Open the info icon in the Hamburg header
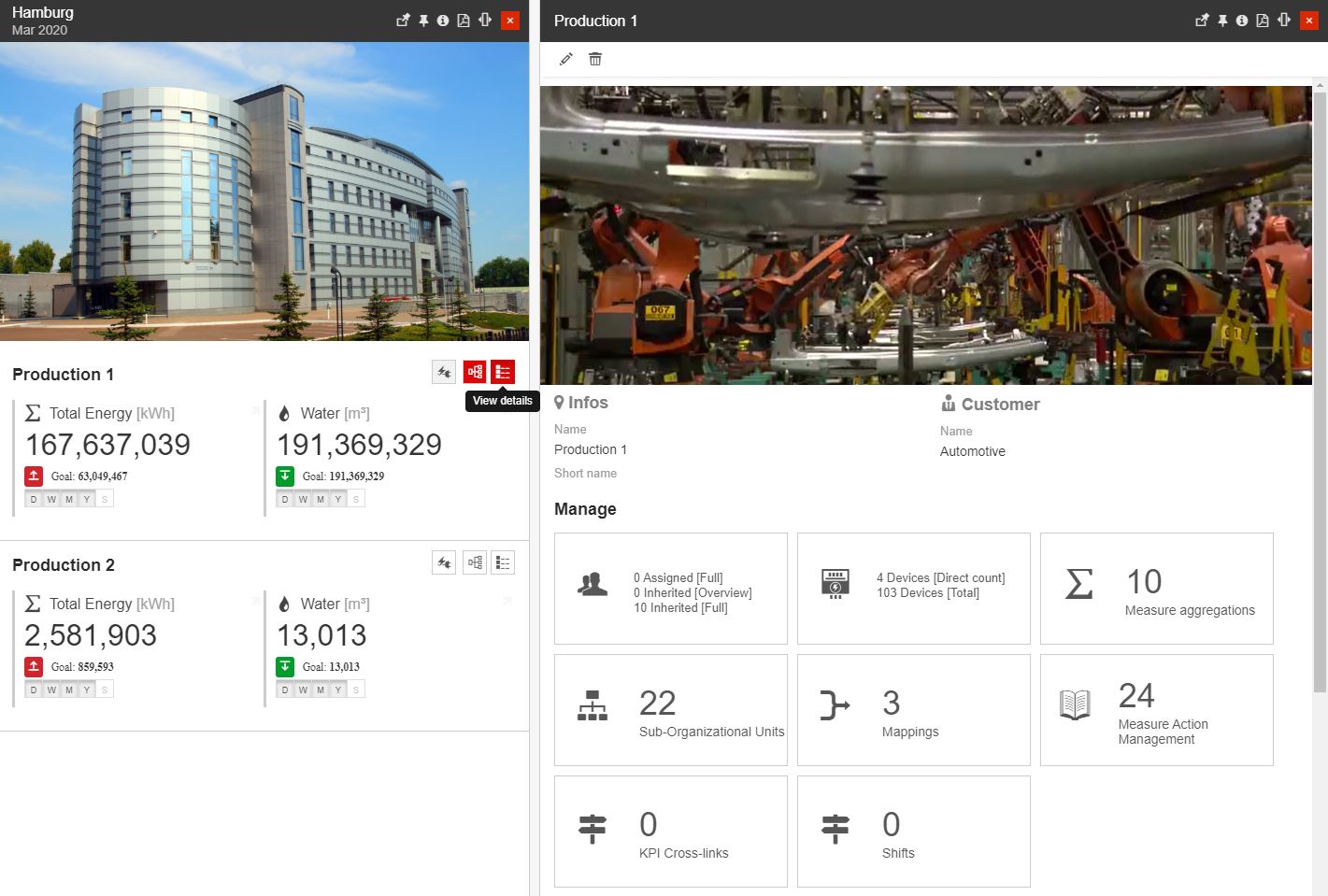This screenshot has height=896, width=1328. tap(443, 21)
